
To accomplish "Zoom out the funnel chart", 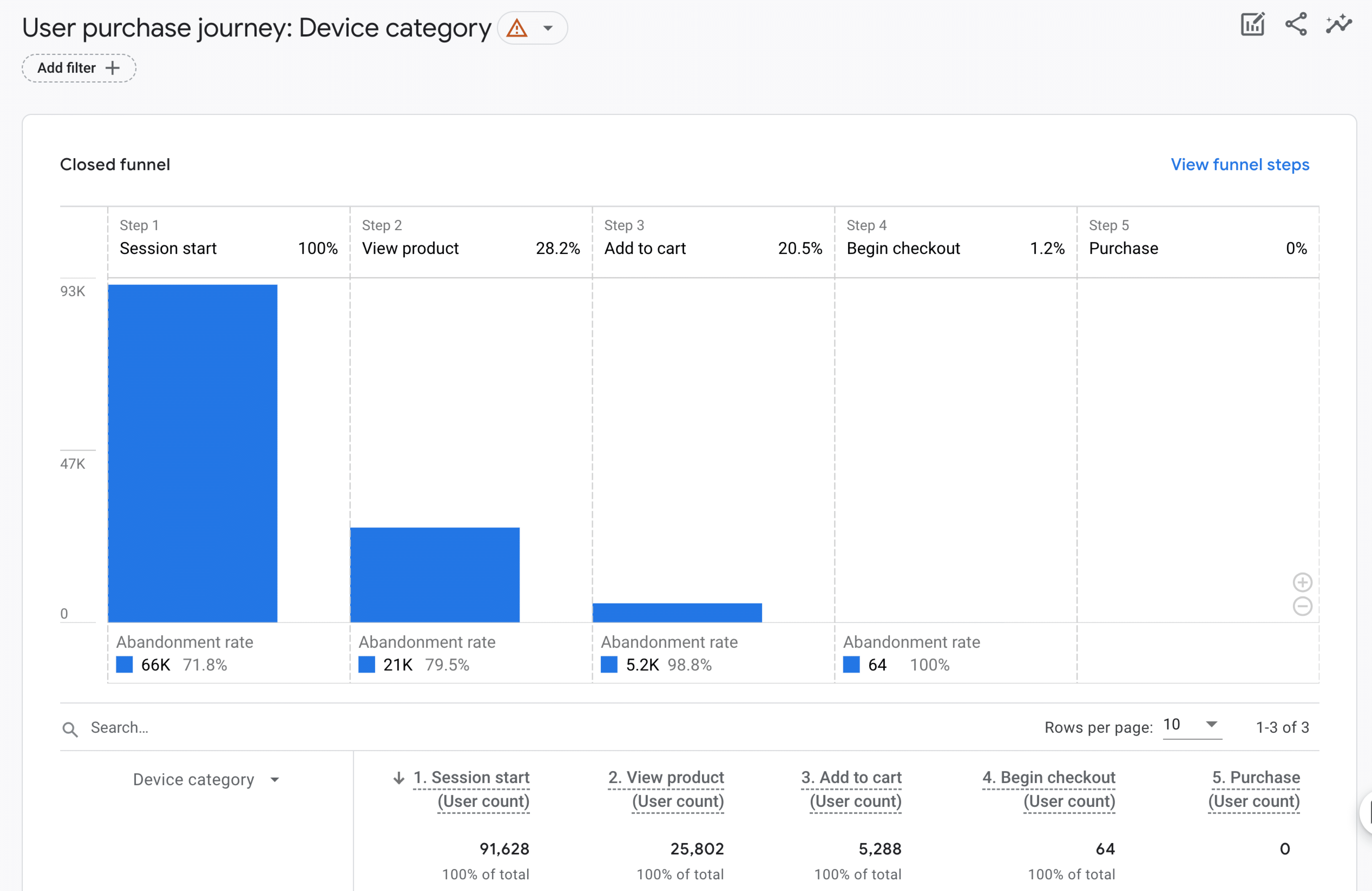I will coord(1302,606).
